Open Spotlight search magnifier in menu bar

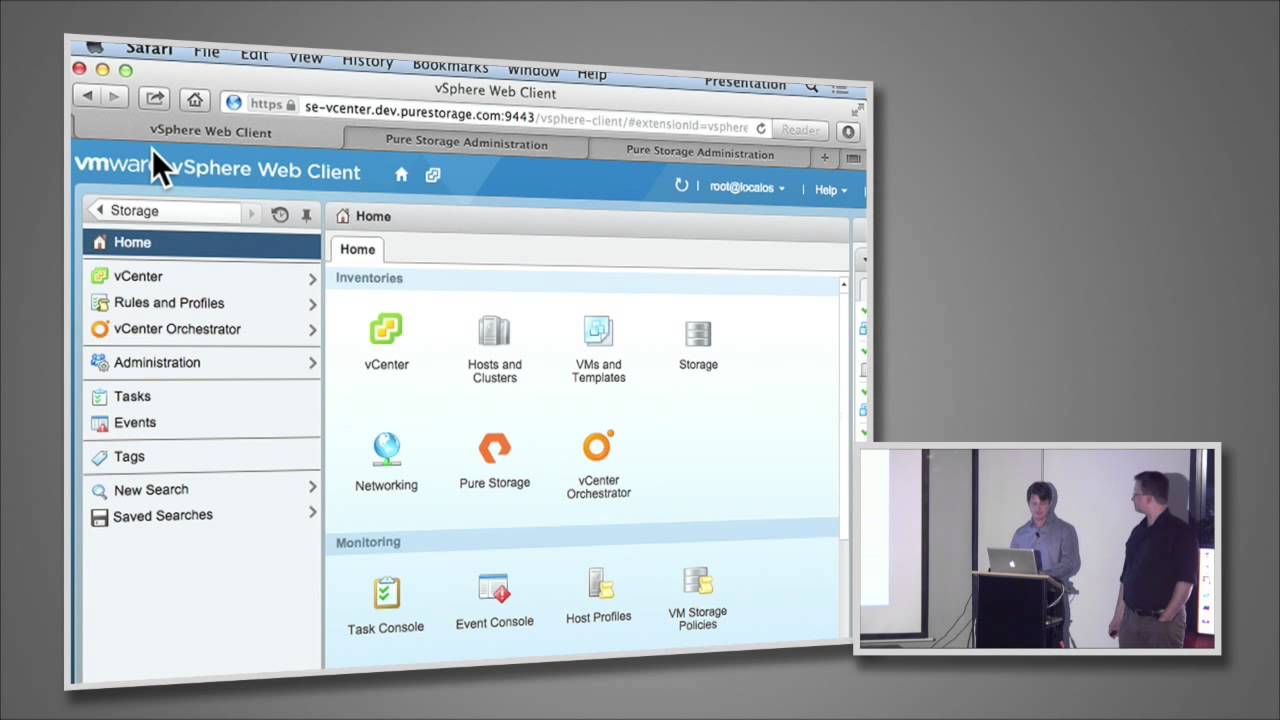click(x=812, y=88)
